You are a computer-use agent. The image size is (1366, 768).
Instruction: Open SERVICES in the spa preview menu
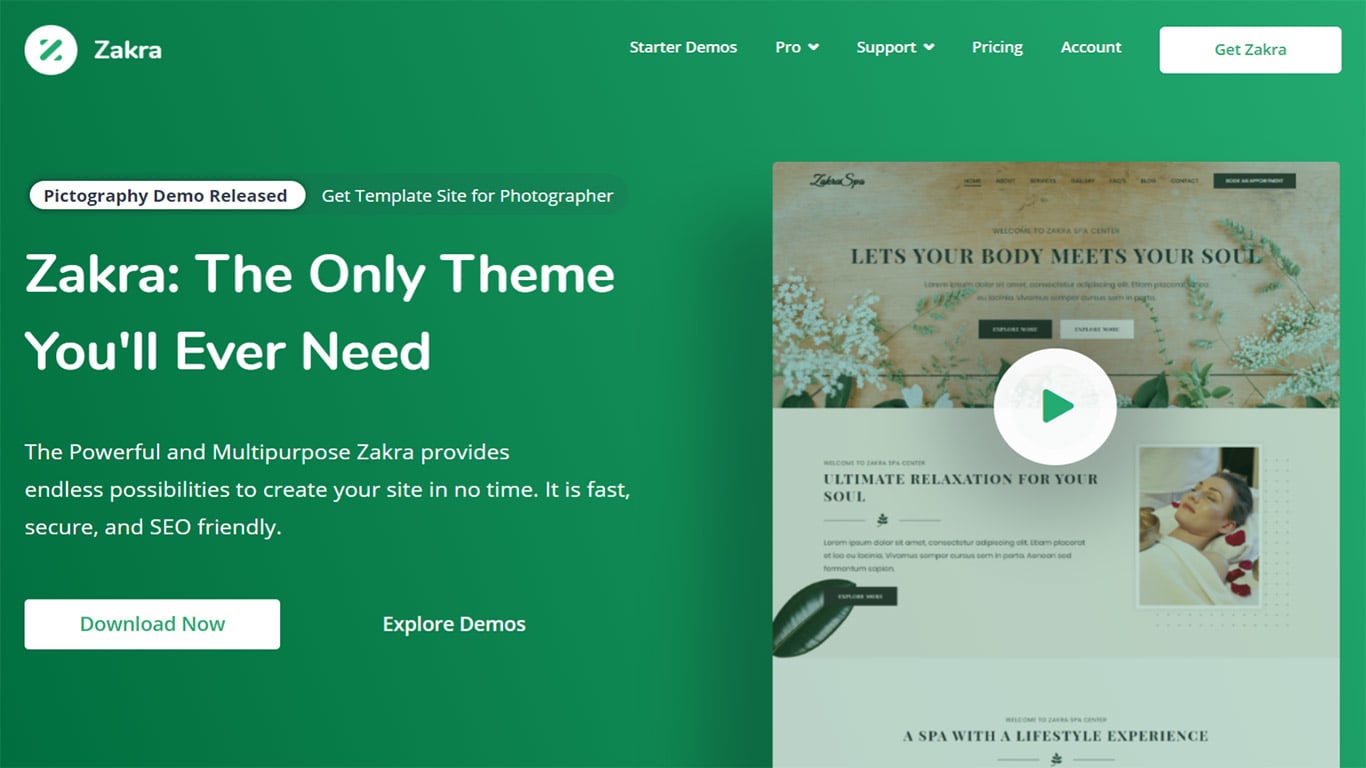pos(1043,180)
